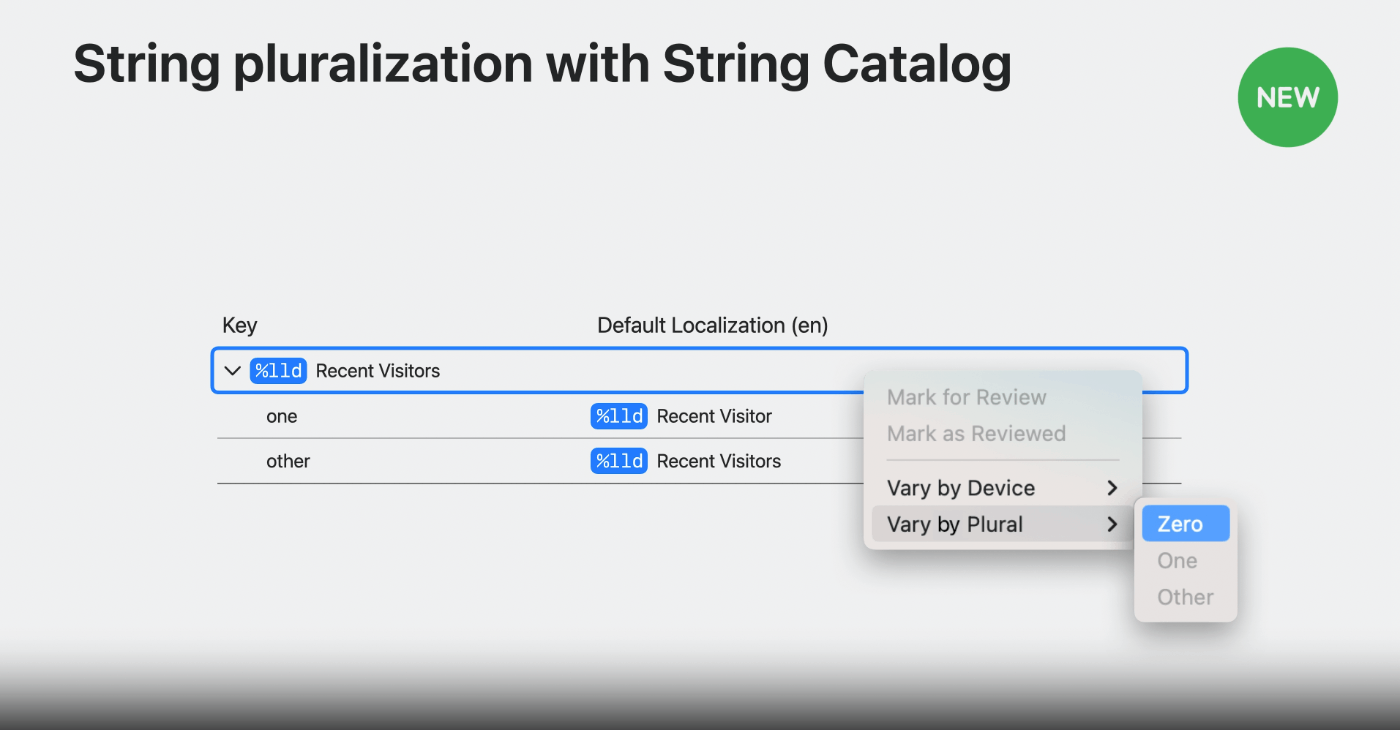This screenshot has height=730, width=1400.
Task: Expand the Vary by Plural arrow
Action: click(1112, 524)
